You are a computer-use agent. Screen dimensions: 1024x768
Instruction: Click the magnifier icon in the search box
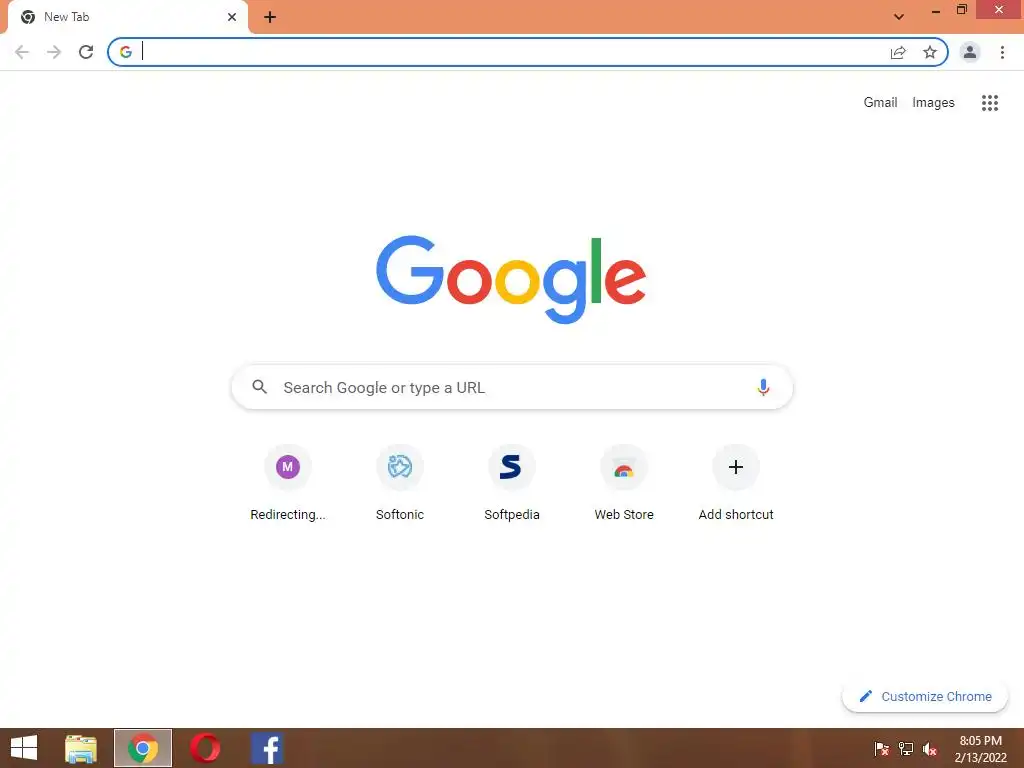pos(259,387)
